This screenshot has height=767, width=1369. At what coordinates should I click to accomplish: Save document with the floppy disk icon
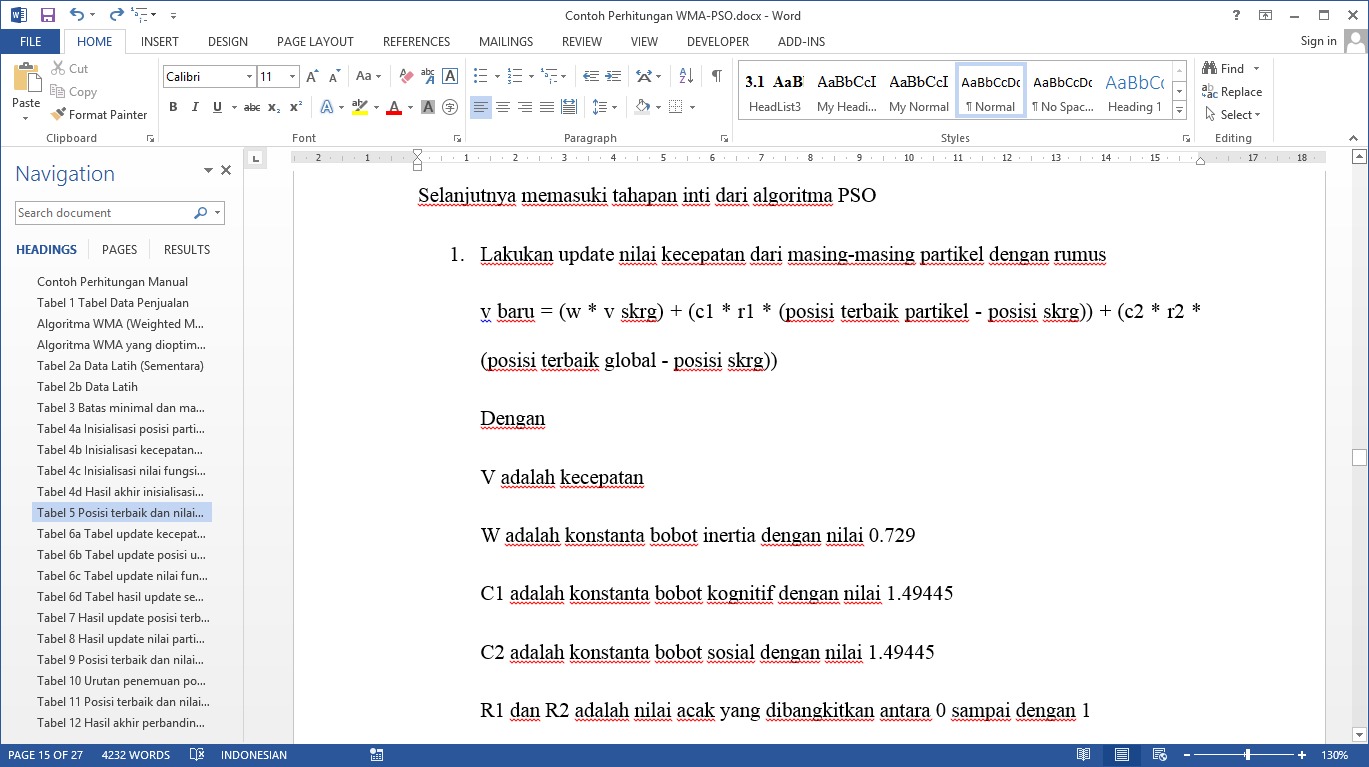pos(48,15)
